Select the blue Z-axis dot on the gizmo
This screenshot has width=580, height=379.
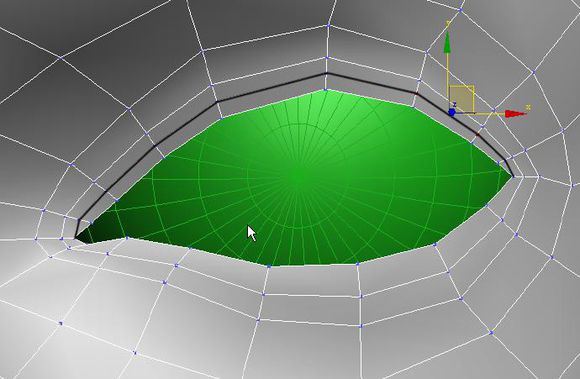point(451,112)
